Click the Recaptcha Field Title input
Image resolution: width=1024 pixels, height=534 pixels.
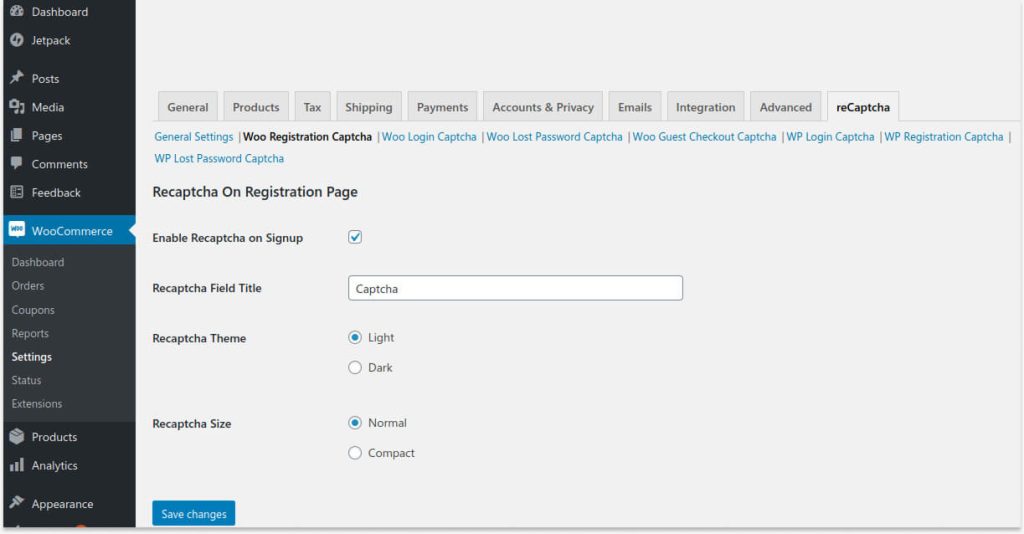[x=515, y=288]
